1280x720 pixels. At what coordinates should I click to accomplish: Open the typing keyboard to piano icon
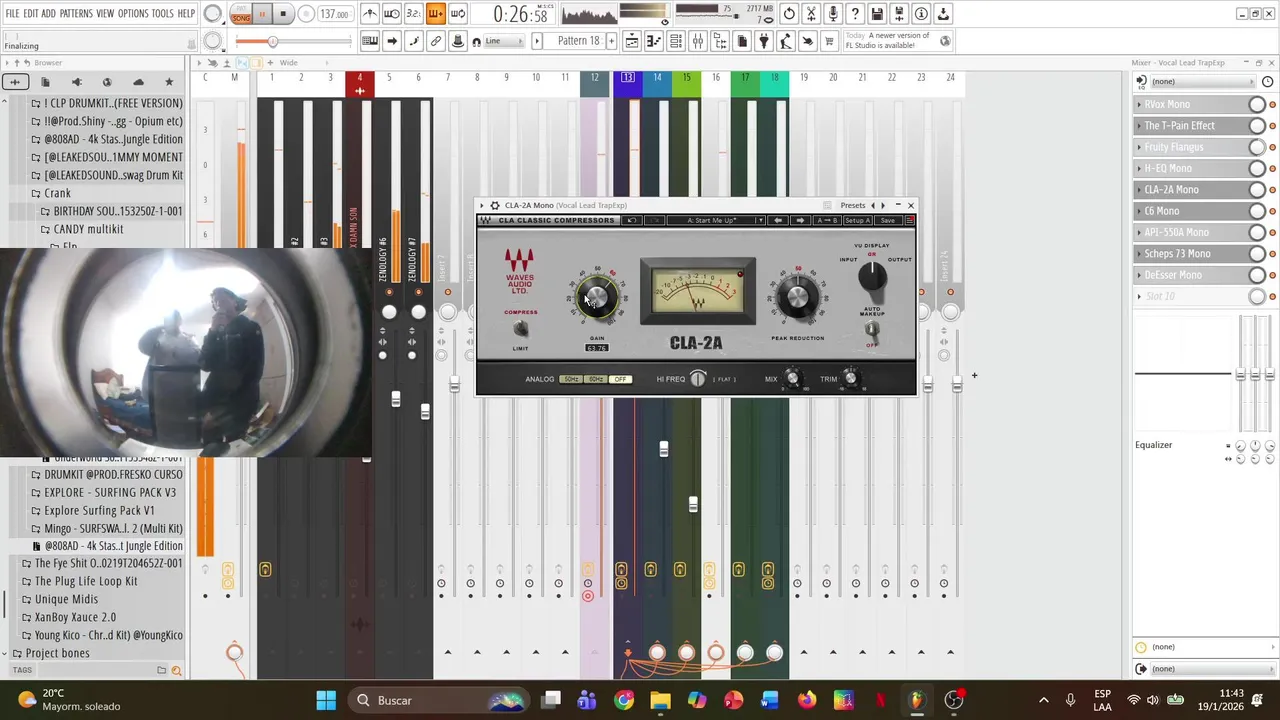click(x=370, y=41)
